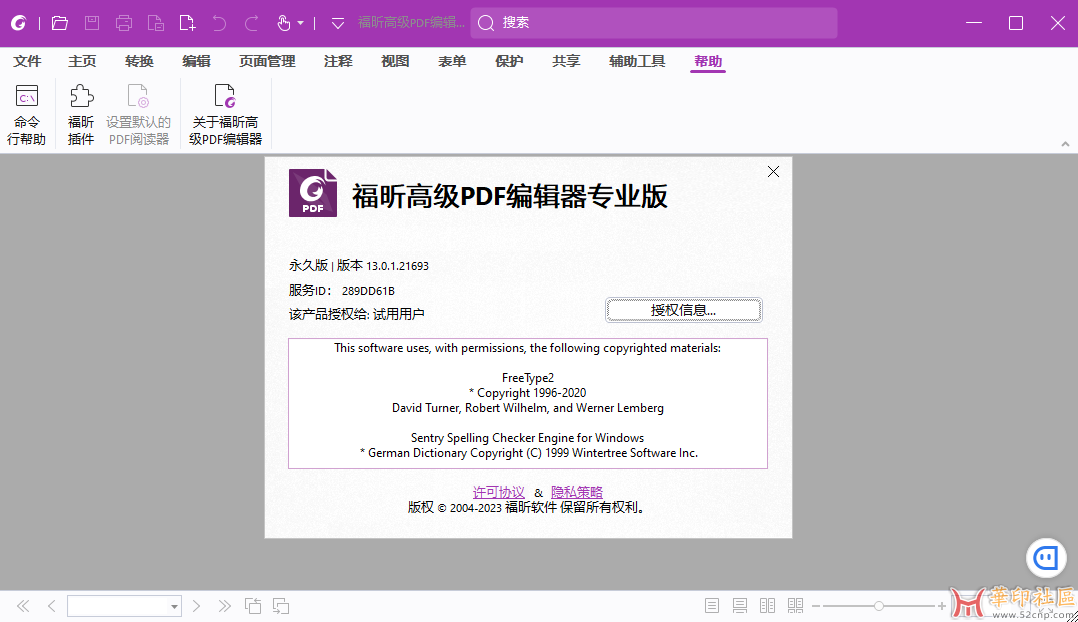Open the 隐私策略 link

point(577,492)
